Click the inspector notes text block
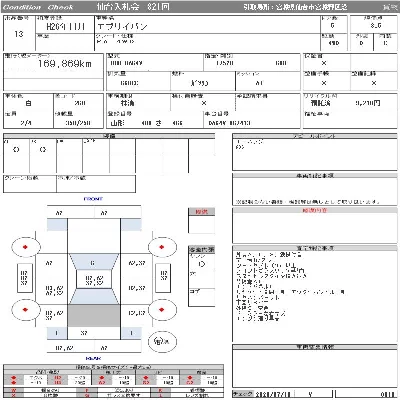The height and width of the screenshot is (400, 400). pos(289,286)
